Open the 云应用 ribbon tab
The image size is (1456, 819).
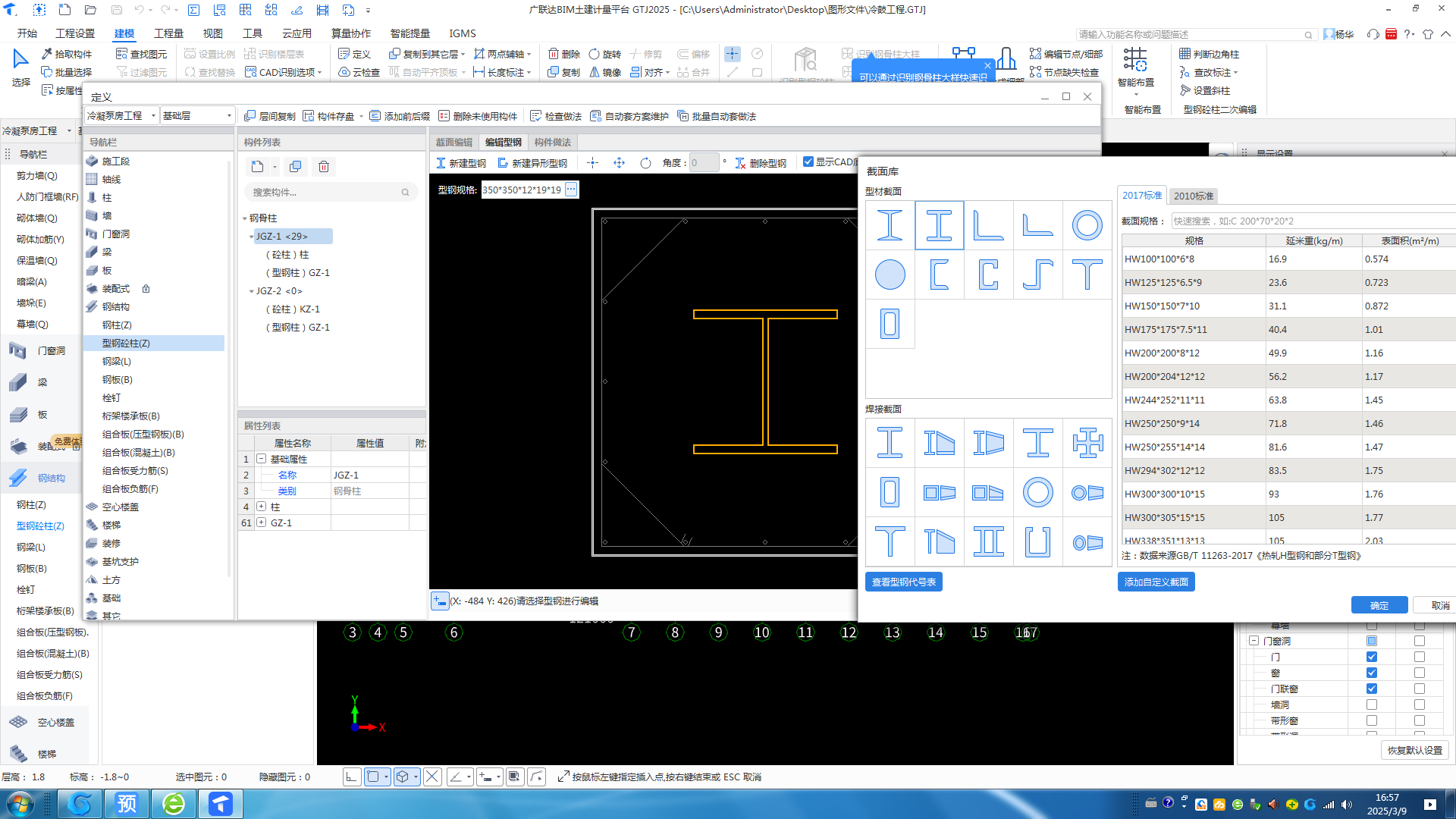(297, 33)
